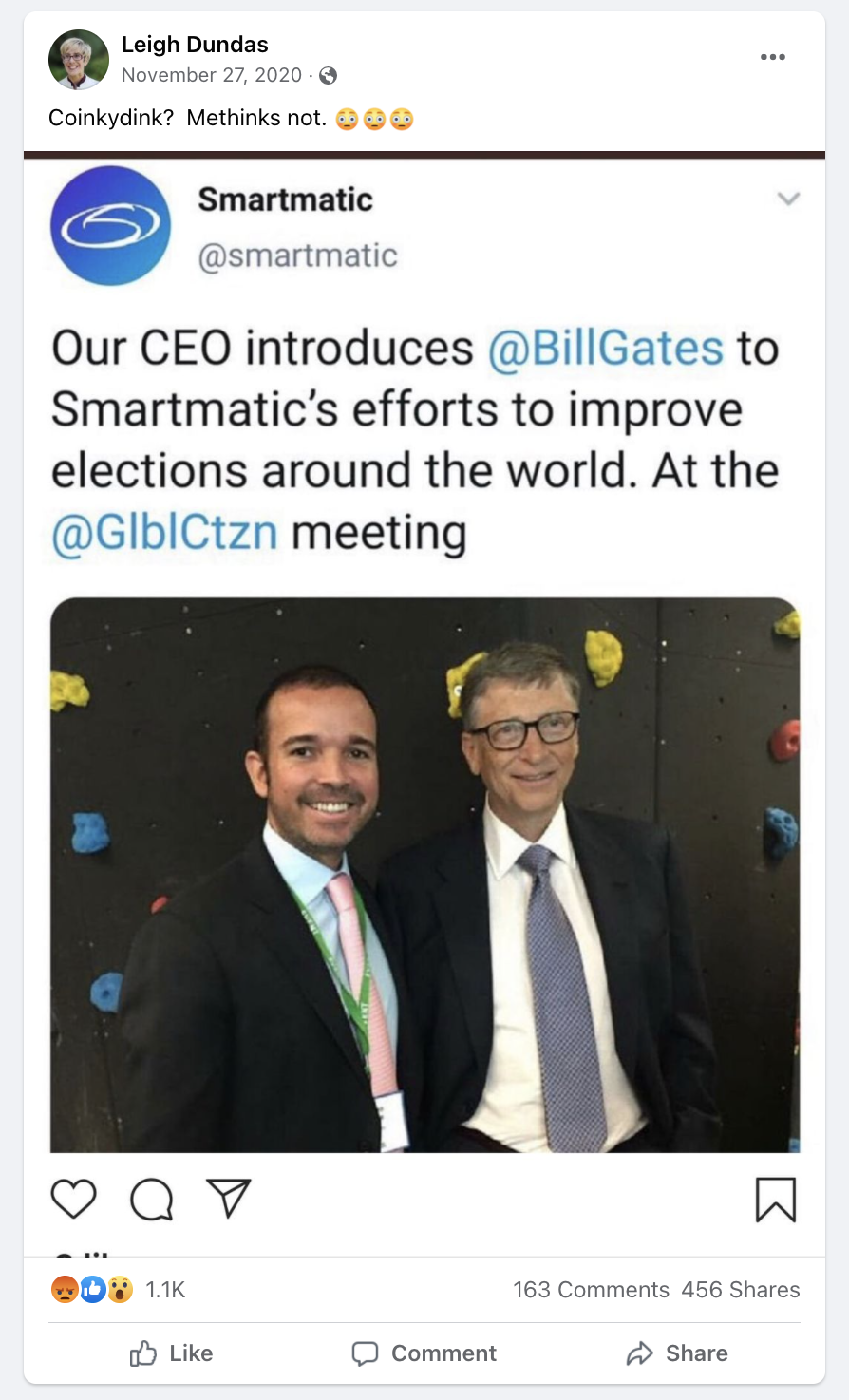Image resolution: width=849 pixels, height=1400 pixels.
Task: Tap the heart icon under the photo
Action: pos(73,1199)
